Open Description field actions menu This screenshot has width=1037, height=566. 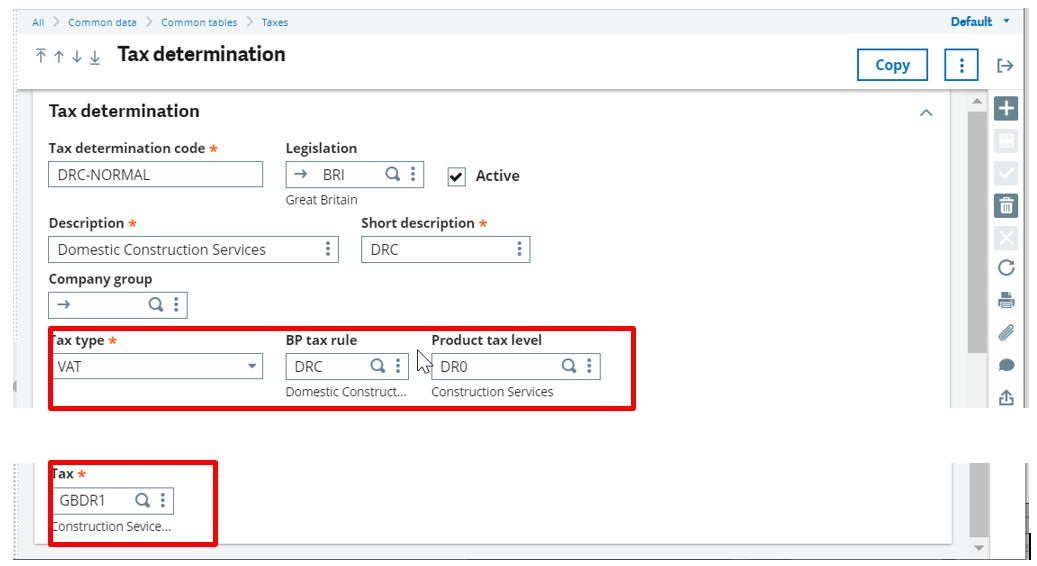[327, 249]
